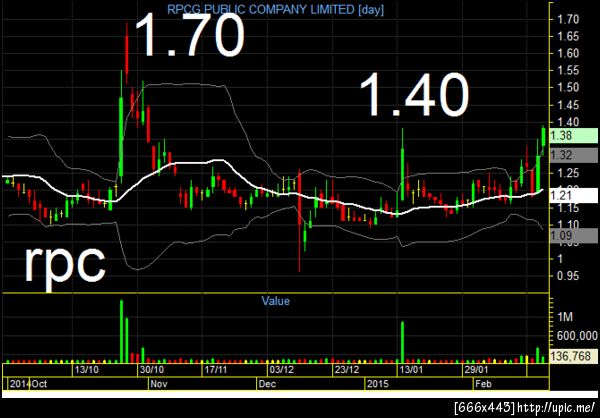Jump to the 23/12 date marker
Viewport: 600px width, 418px height.
[346, 370]
